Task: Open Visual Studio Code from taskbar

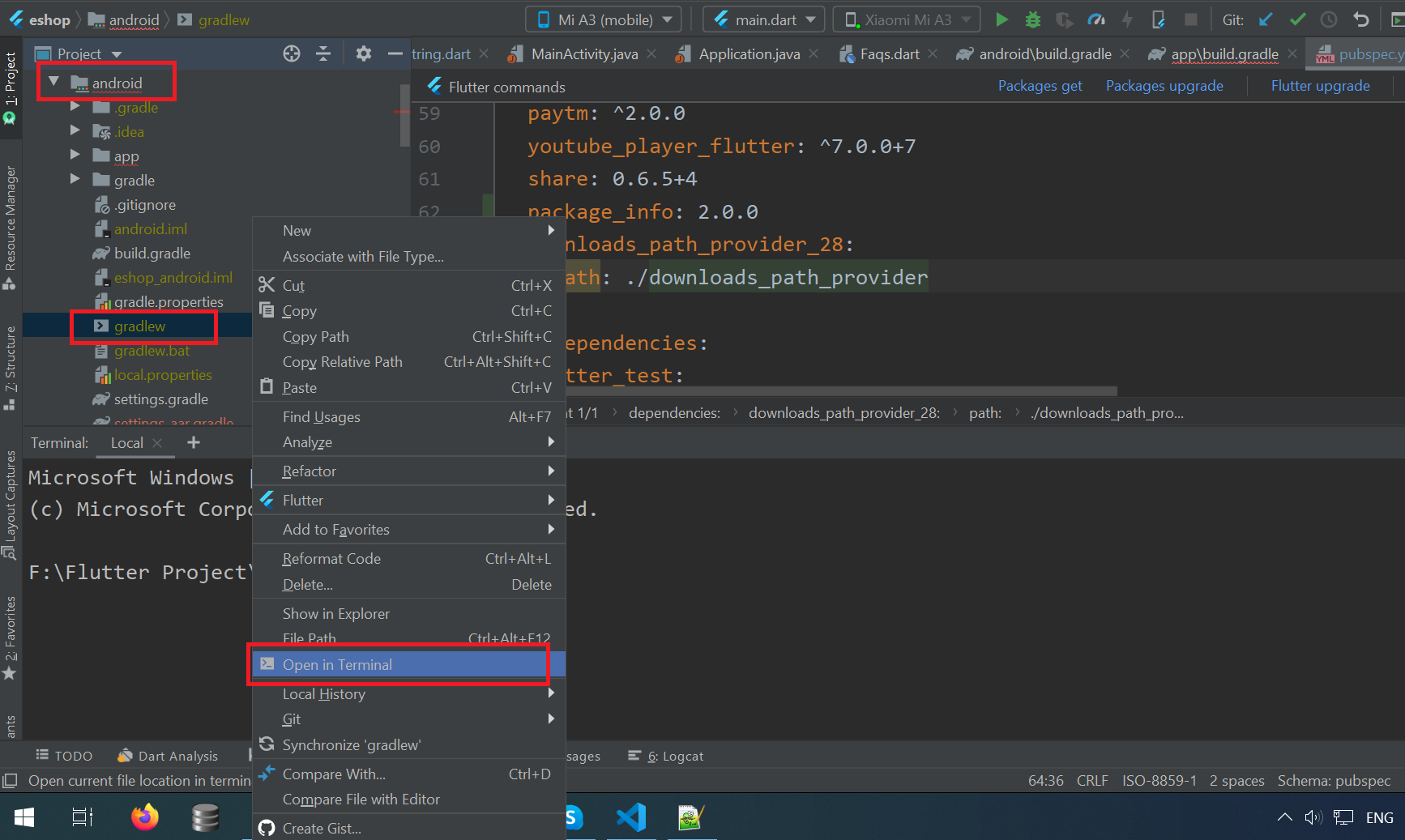Action: click(630, 817)
